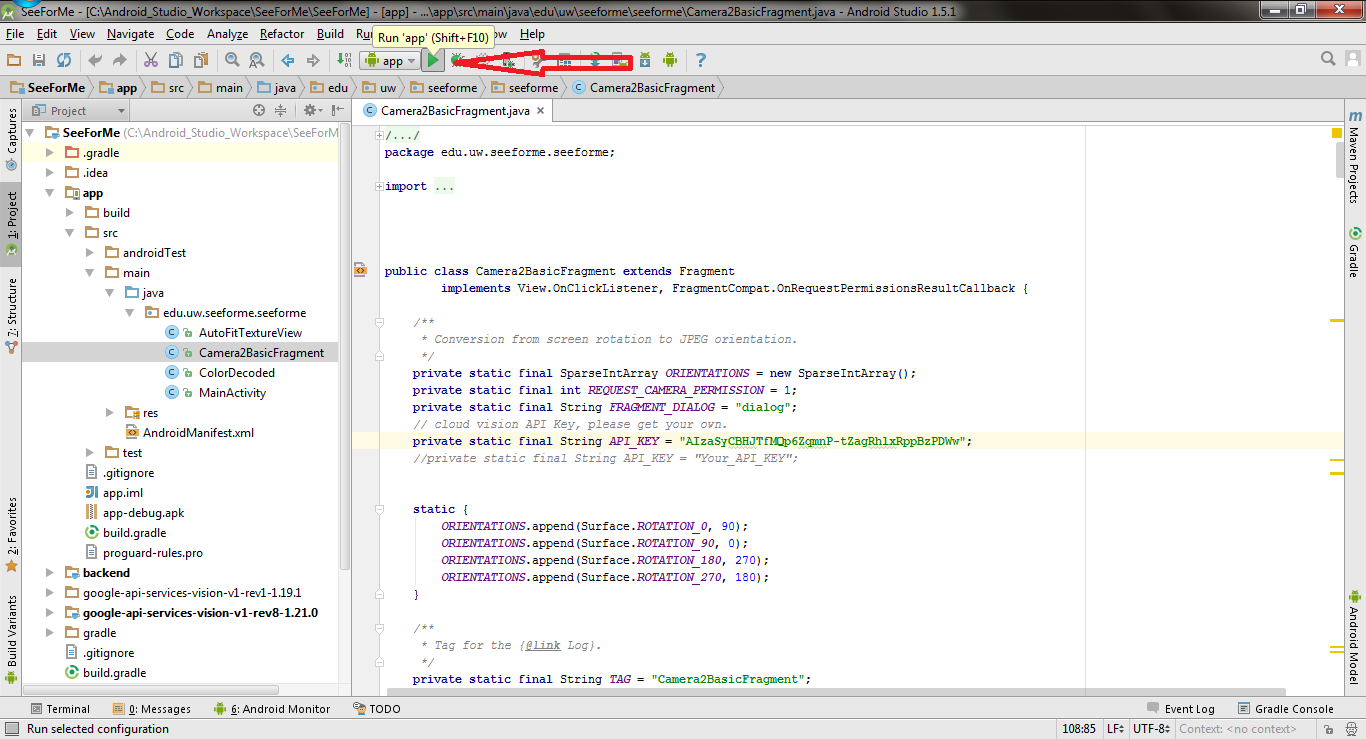Open the AVD Manager android icon
This screenshot has height=739, width=1366.
(670, 61)
